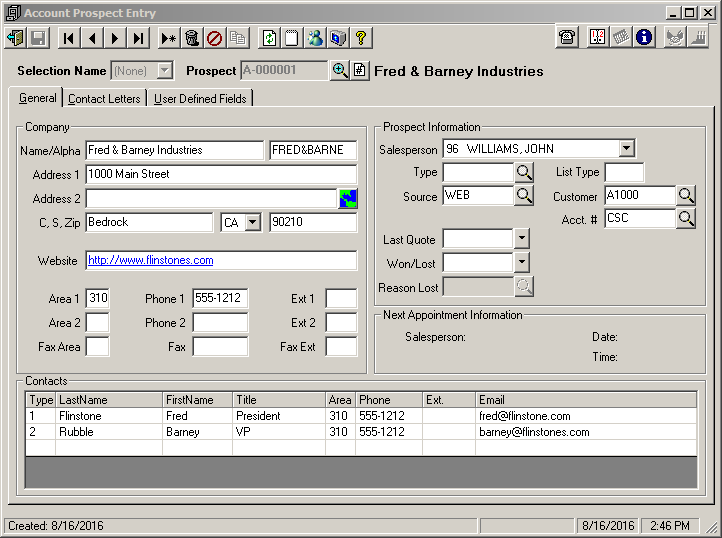The height and width of the screenshot is (538, 722).
Task: Click the Acct. # field CSC
Action: pyautogui.click(x=640, y=218)
